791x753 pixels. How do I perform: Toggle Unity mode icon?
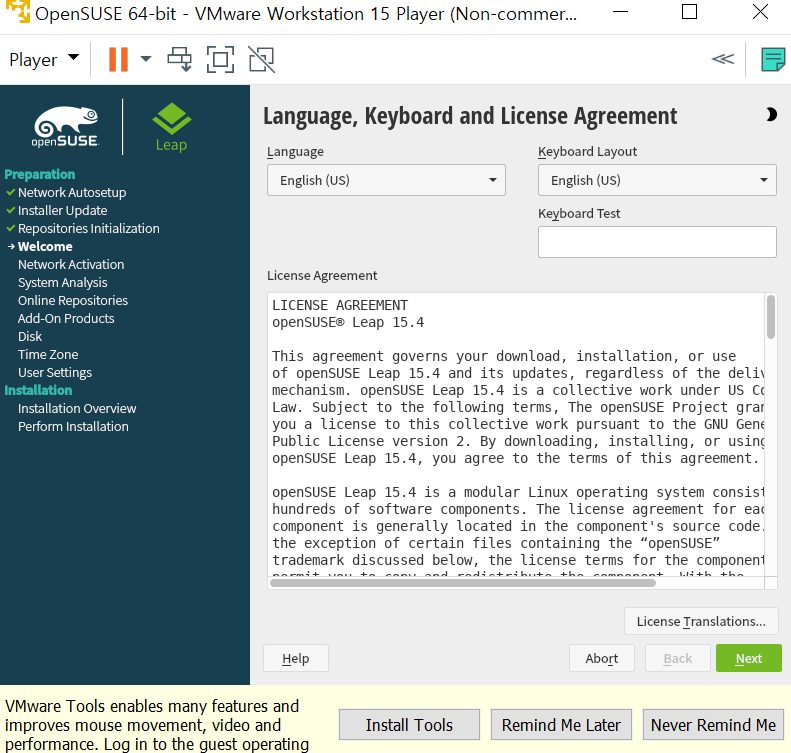(x=262, y=60)
